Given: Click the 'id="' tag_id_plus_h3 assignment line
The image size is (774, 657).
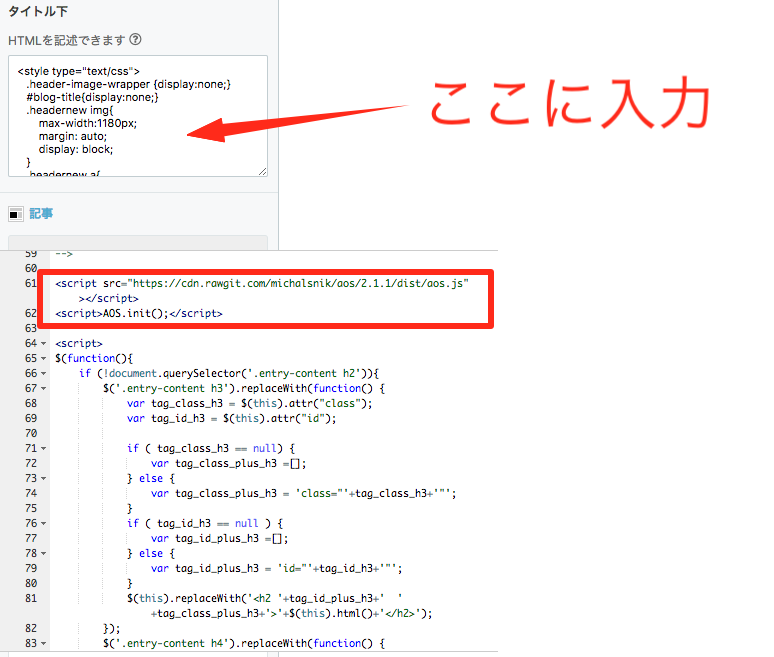Looking at the screenshot, I should (276, 568).
